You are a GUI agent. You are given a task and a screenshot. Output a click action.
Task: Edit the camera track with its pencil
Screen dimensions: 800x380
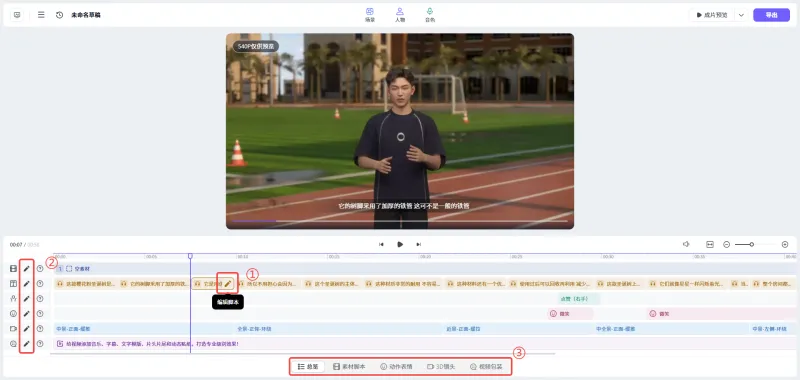(x=27, y=328)
